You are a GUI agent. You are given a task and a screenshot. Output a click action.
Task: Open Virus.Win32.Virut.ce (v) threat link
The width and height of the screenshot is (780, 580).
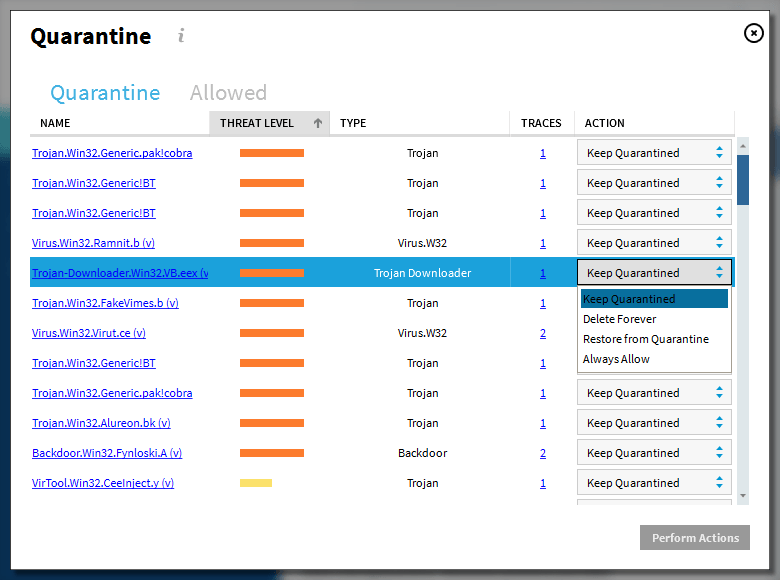coord(89,333)
